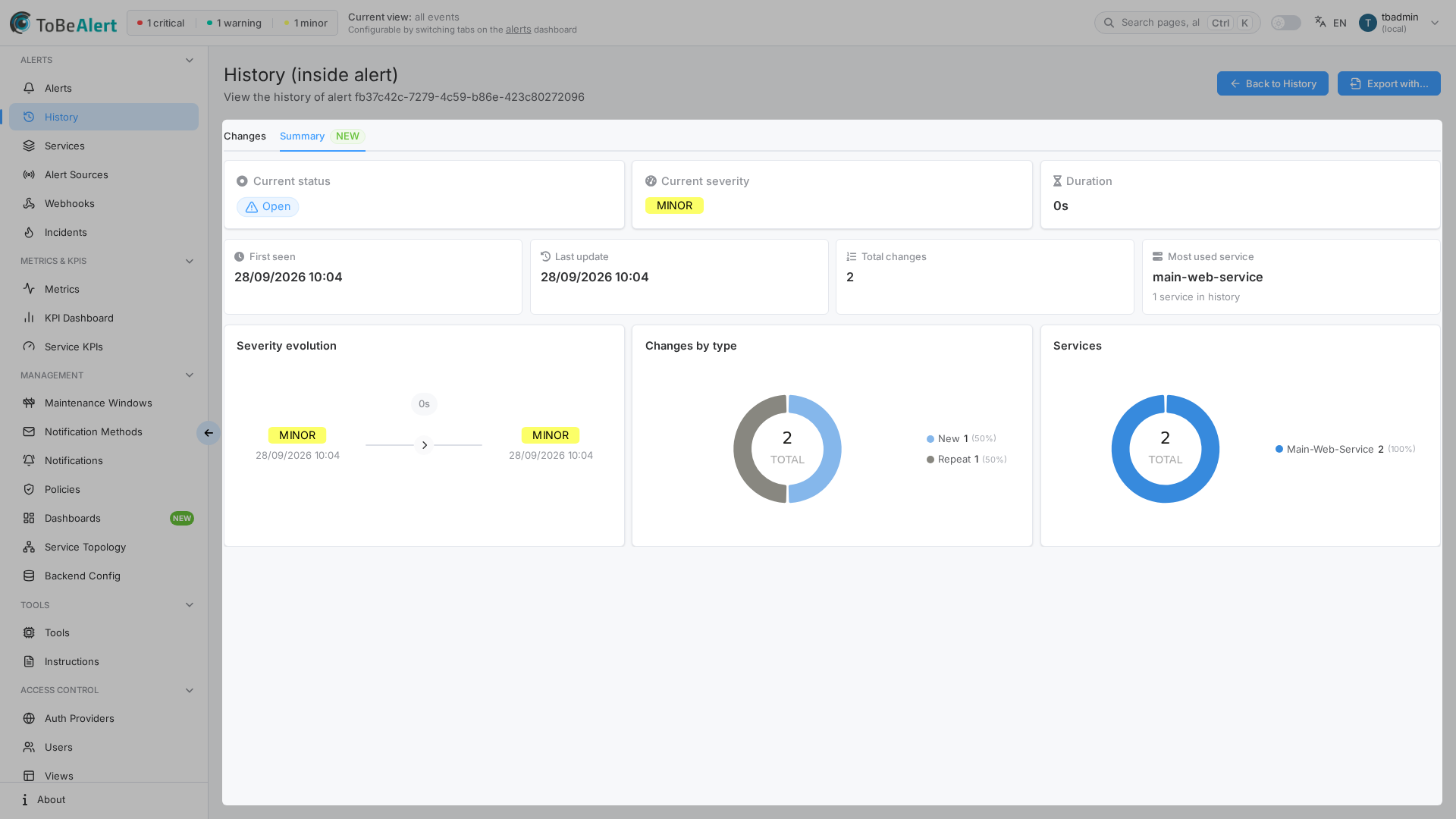Collapse the MANAGEMENT sidebar section
Image resolution: width=1456 pixels, height=819 pixels.
(x=190, y=375)
